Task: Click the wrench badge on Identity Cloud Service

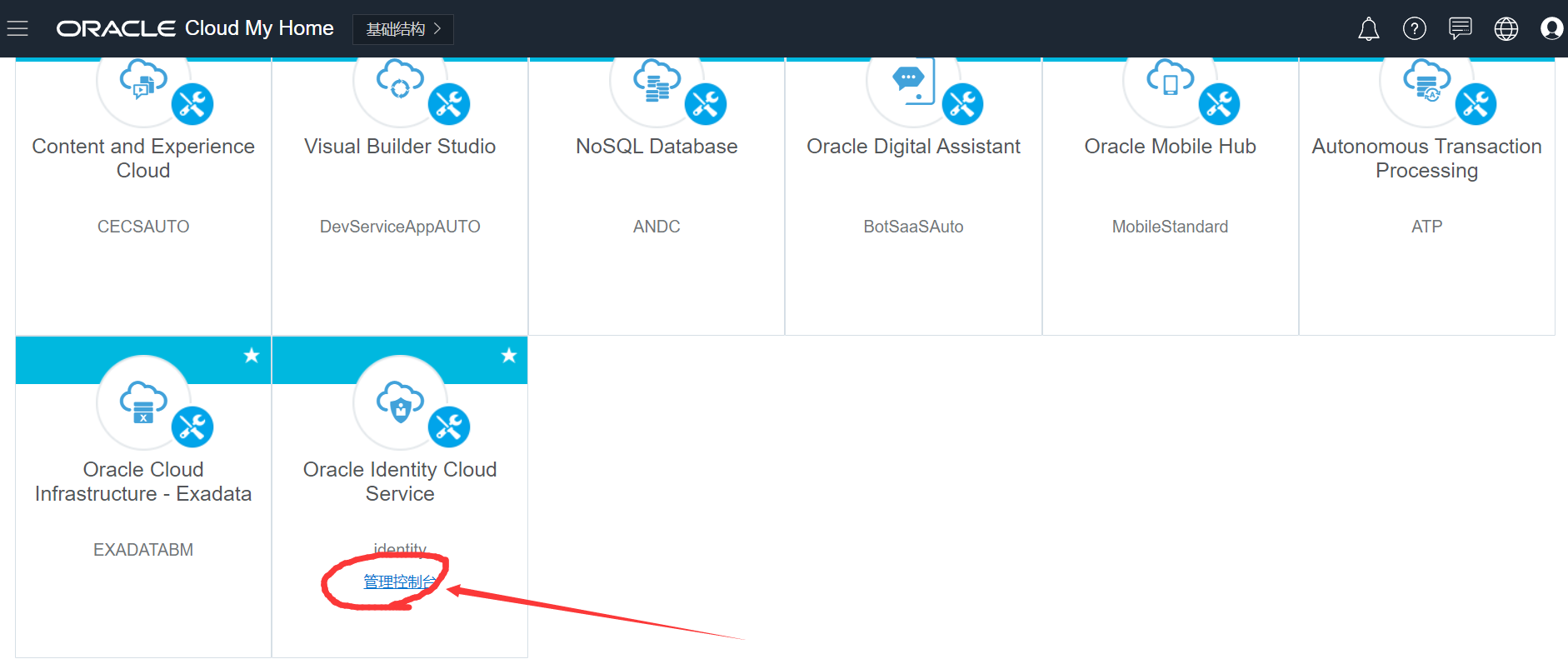Action: pos(449,427)
